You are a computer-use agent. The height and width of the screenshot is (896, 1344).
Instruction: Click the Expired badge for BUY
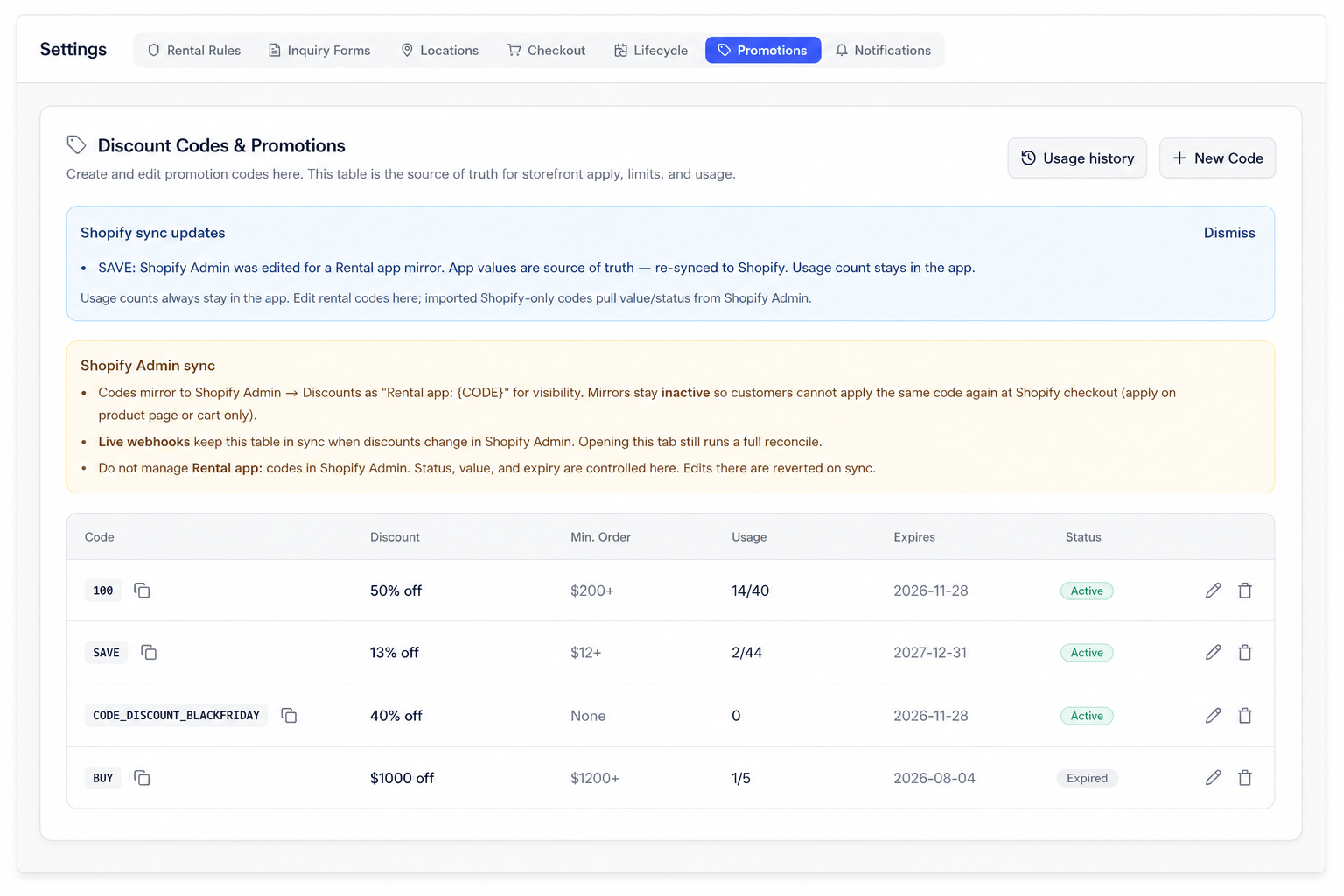(x=1087, y=778)
